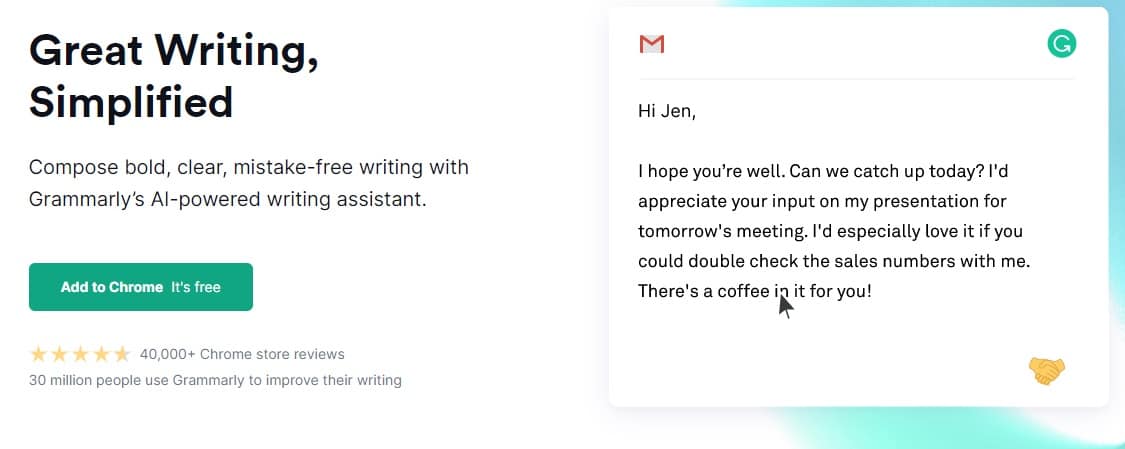The image size is (1125, 449).
Task: Open the 40,000+ Chrome store reviews text
Action: [x=242, y=354]
